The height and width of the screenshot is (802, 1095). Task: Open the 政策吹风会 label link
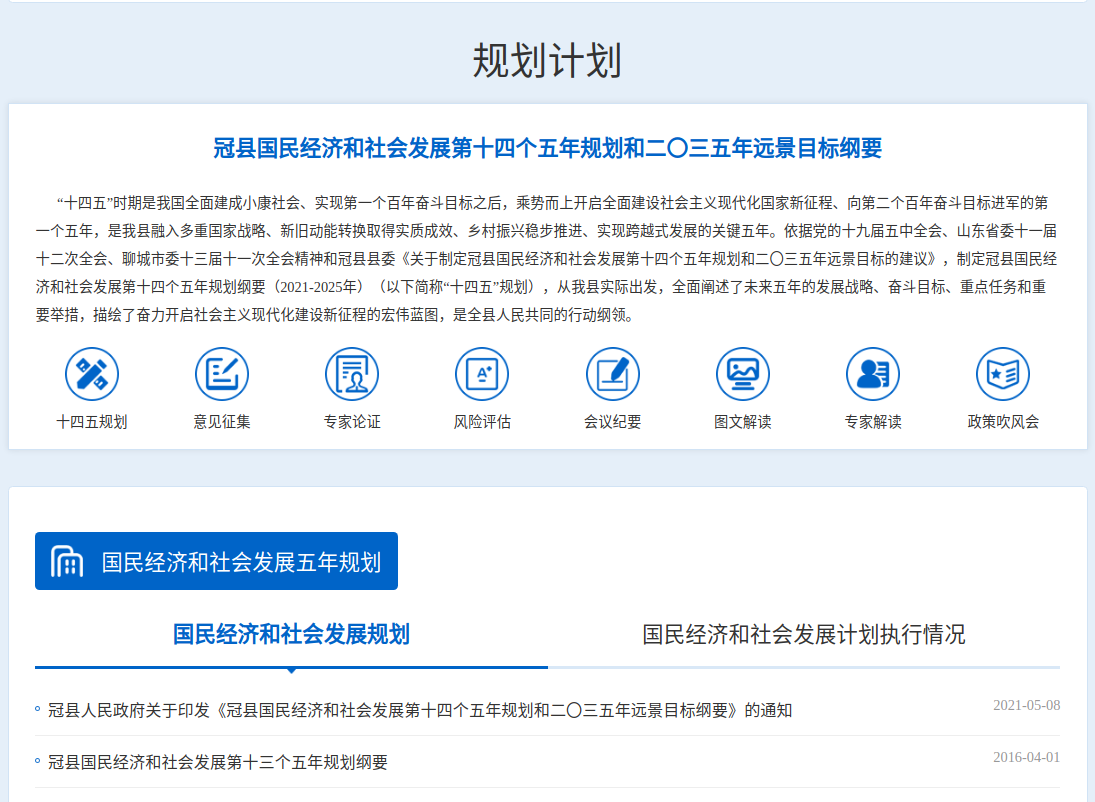[1003, 422]
